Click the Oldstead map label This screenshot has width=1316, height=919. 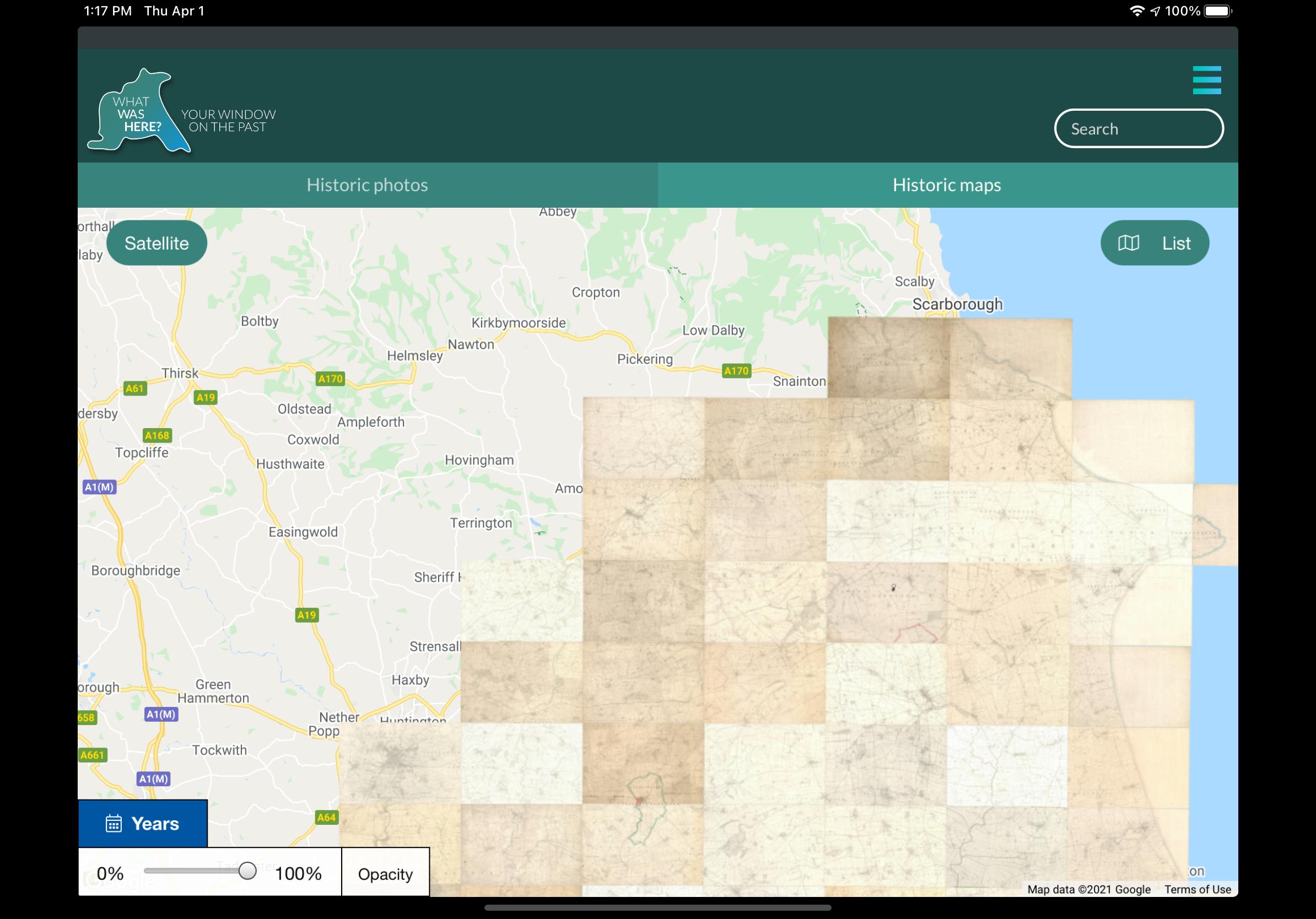(x=304, y=410)
